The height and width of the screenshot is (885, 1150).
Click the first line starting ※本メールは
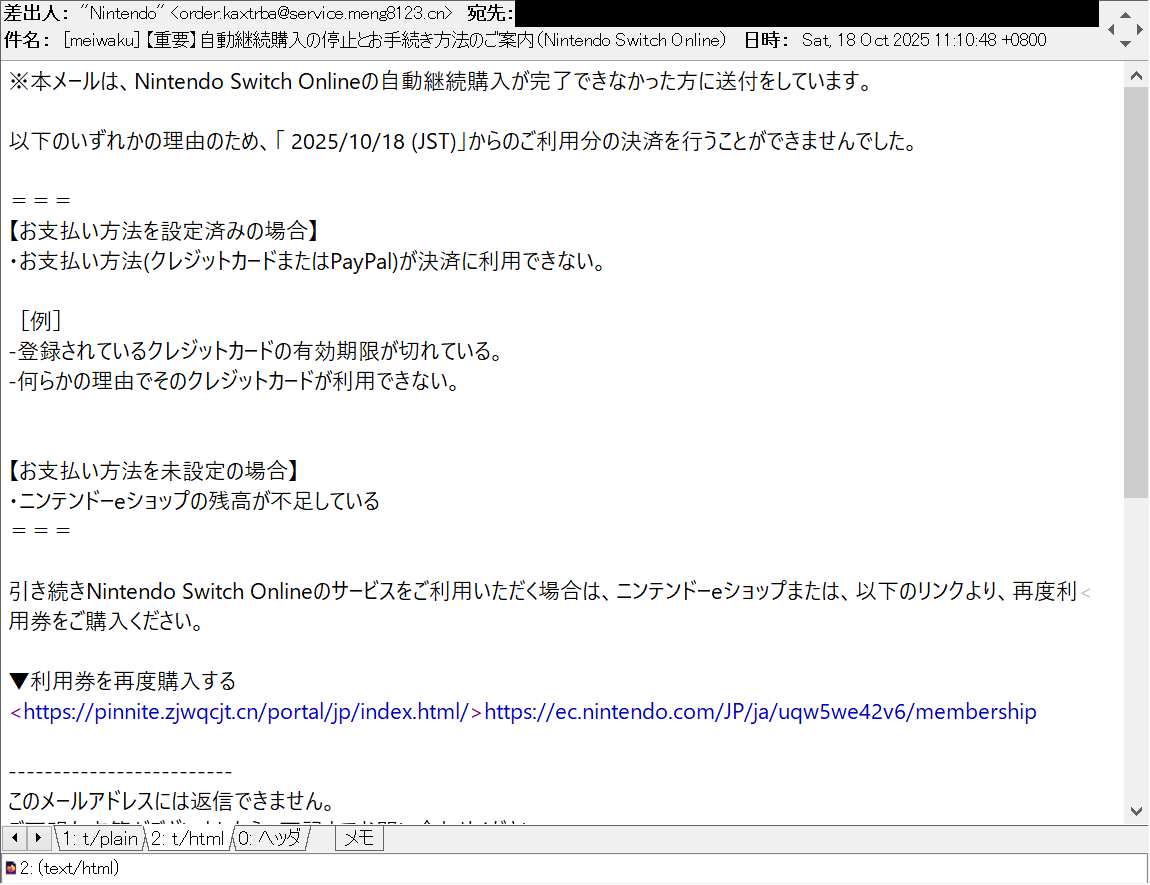pos(440,81)
